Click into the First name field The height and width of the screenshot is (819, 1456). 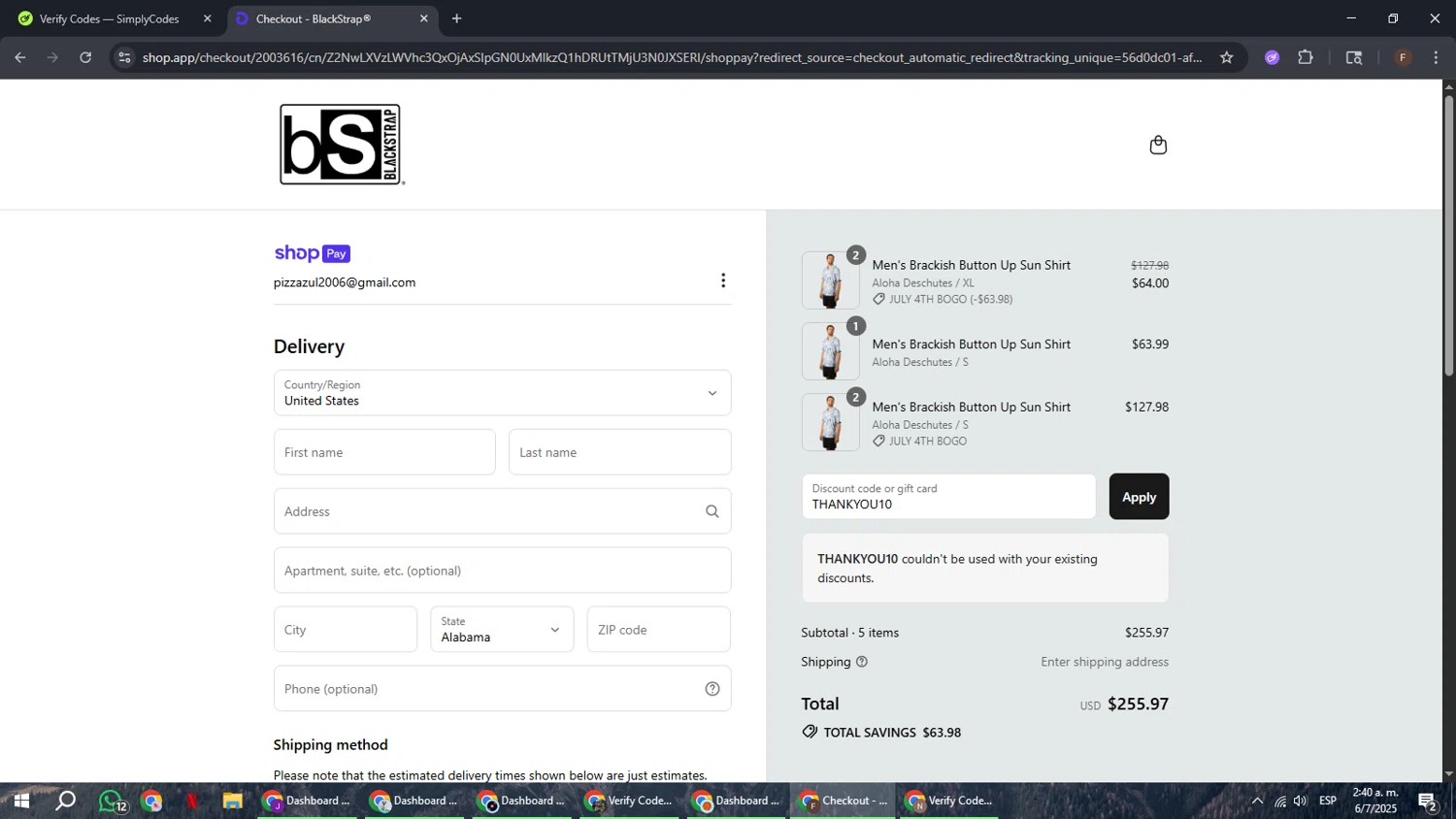coord(384,452)
